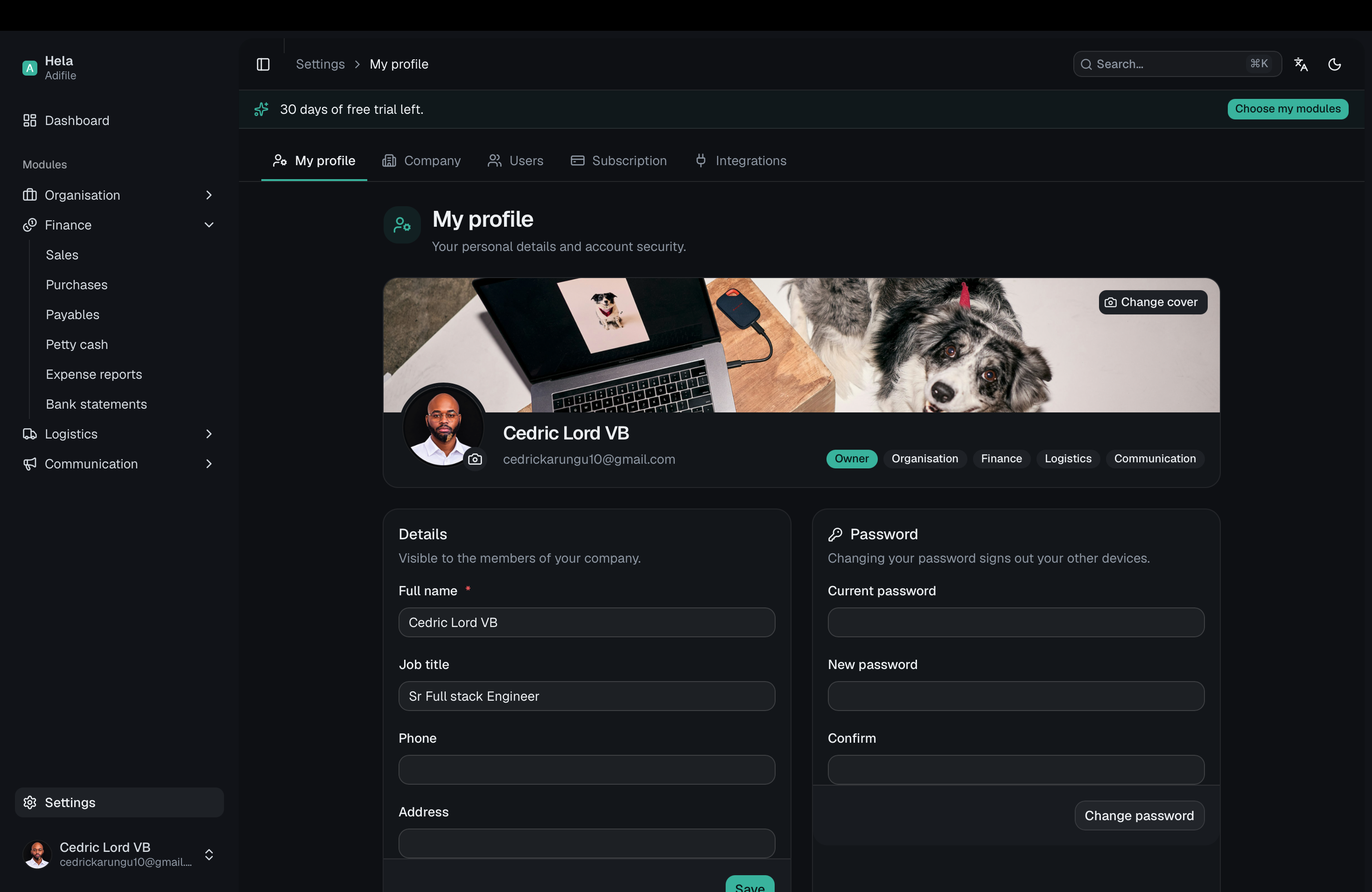Click the key icon beside Password
Screen dimensions: 1372x892
pyautogui.click(x=835, y=534)
